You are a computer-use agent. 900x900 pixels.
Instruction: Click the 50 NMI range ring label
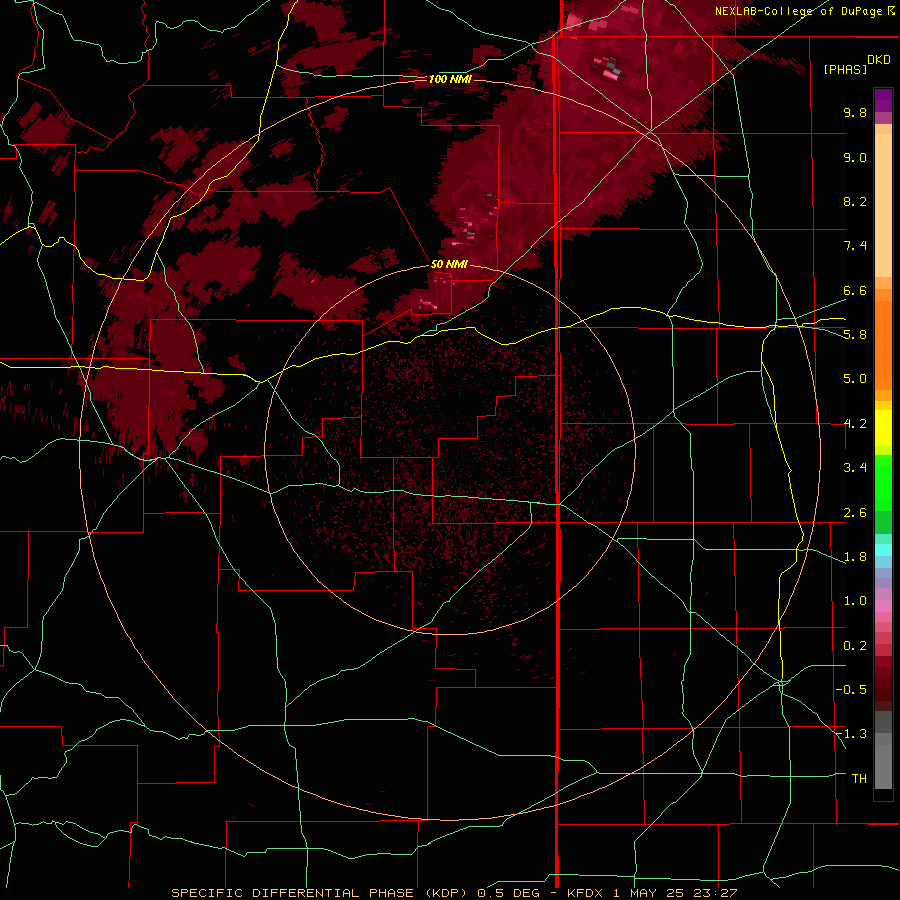pos(449,265)
